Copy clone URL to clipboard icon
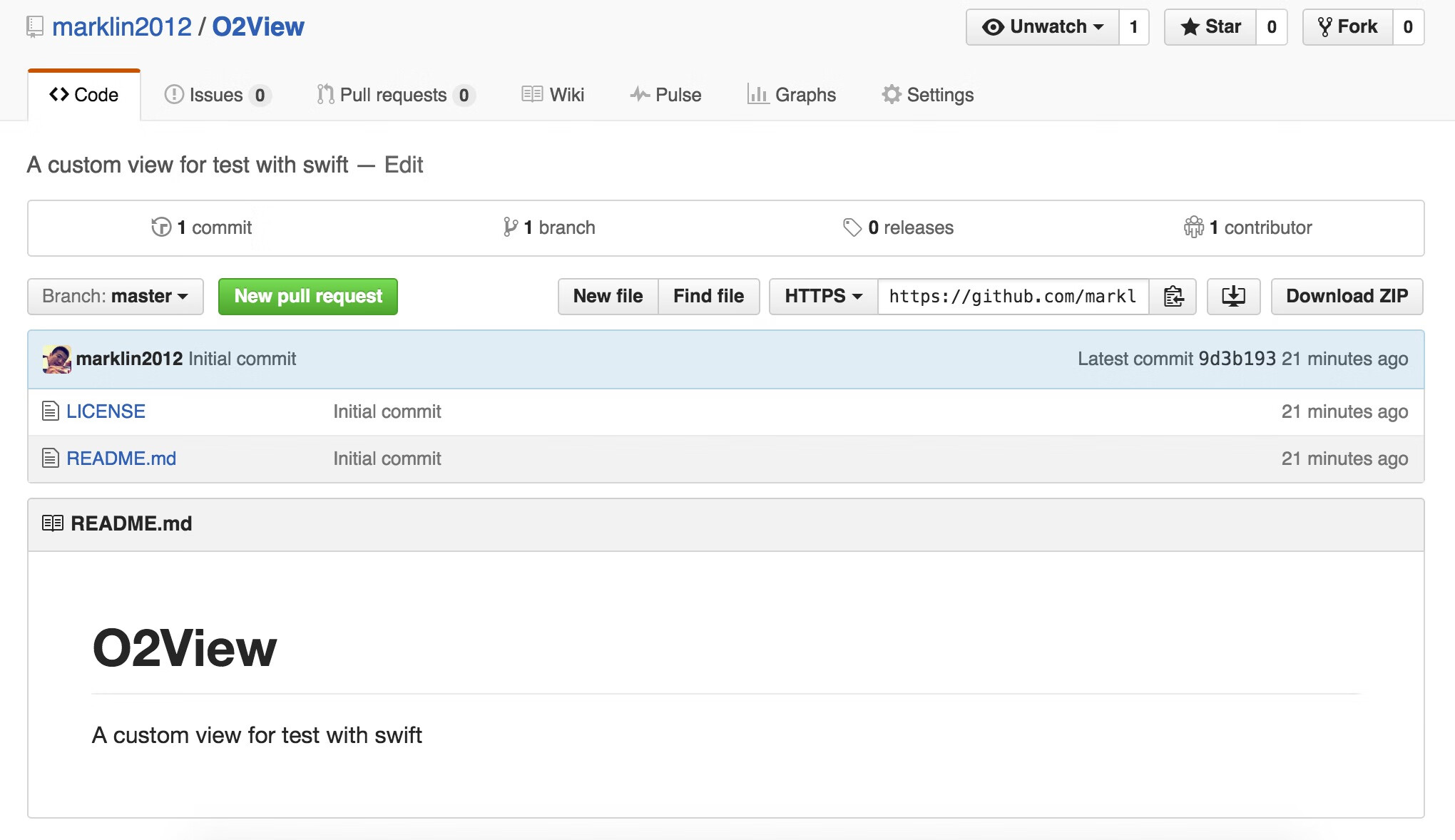The image size is (1455, 840). [x=1173, y=297]
